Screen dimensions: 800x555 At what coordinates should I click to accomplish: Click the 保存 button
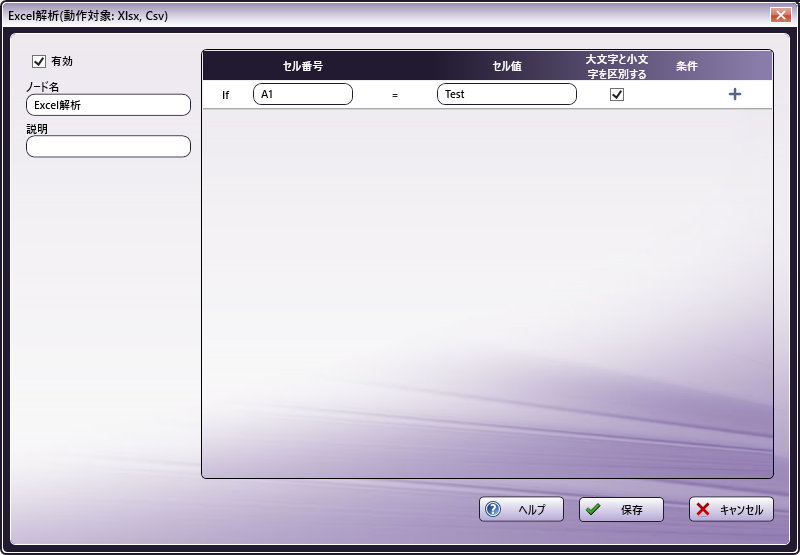pyautogui.click(x=621, y=509)
